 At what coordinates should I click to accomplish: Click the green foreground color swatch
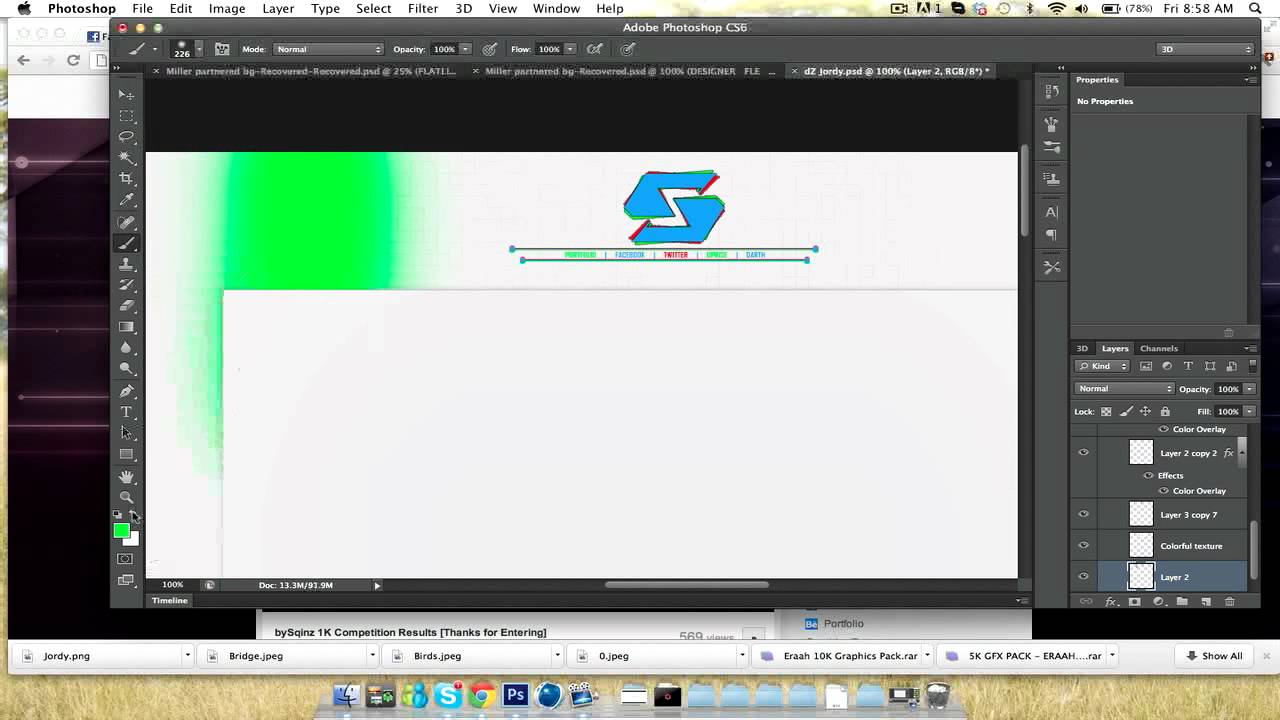[121, 530]
